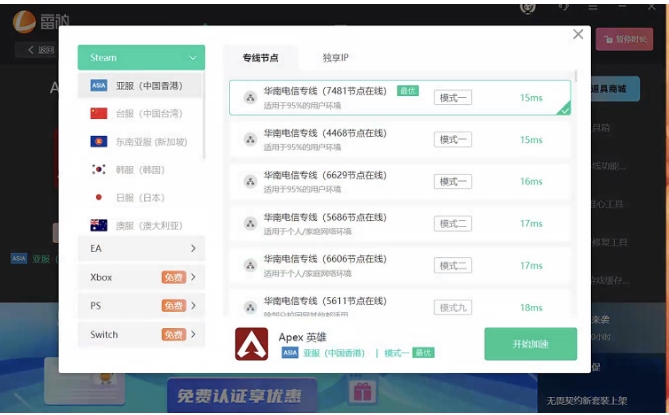Switch to the 独享IP tab
The image size is (669, 415).
click(x=335, y=58)
